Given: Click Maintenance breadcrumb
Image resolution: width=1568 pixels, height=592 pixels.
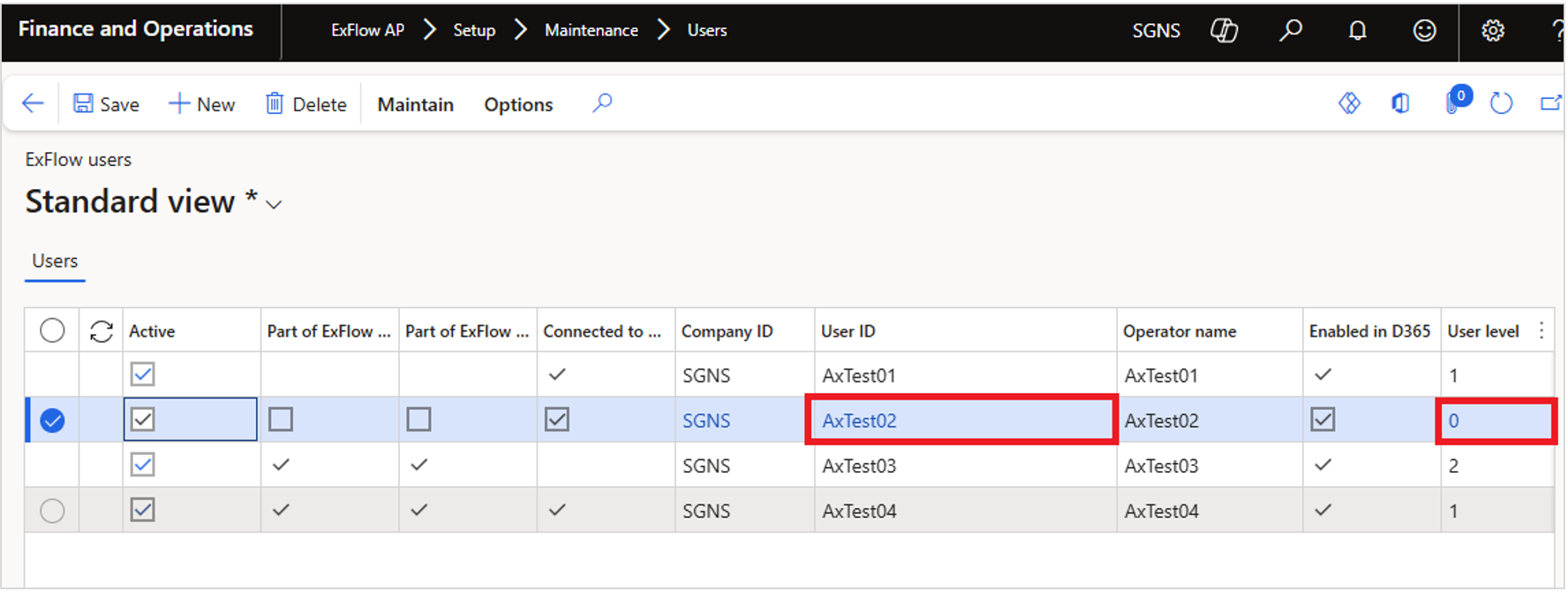Looking at the screenshot, I should [592, 30].
